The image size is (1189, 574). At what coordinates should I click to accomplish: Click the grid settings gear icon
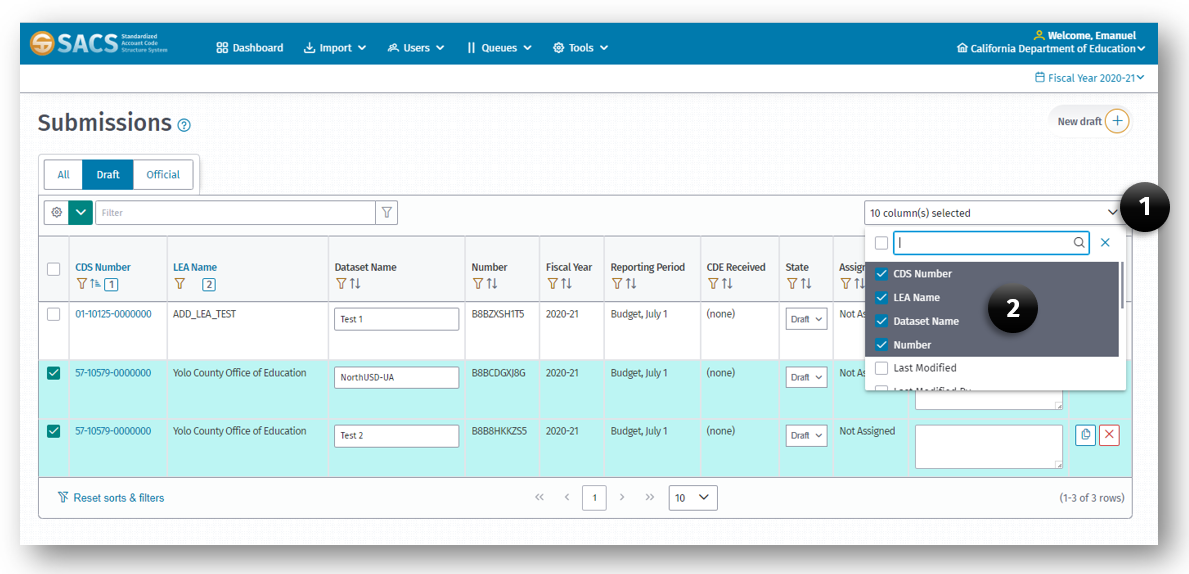point(57,212)
